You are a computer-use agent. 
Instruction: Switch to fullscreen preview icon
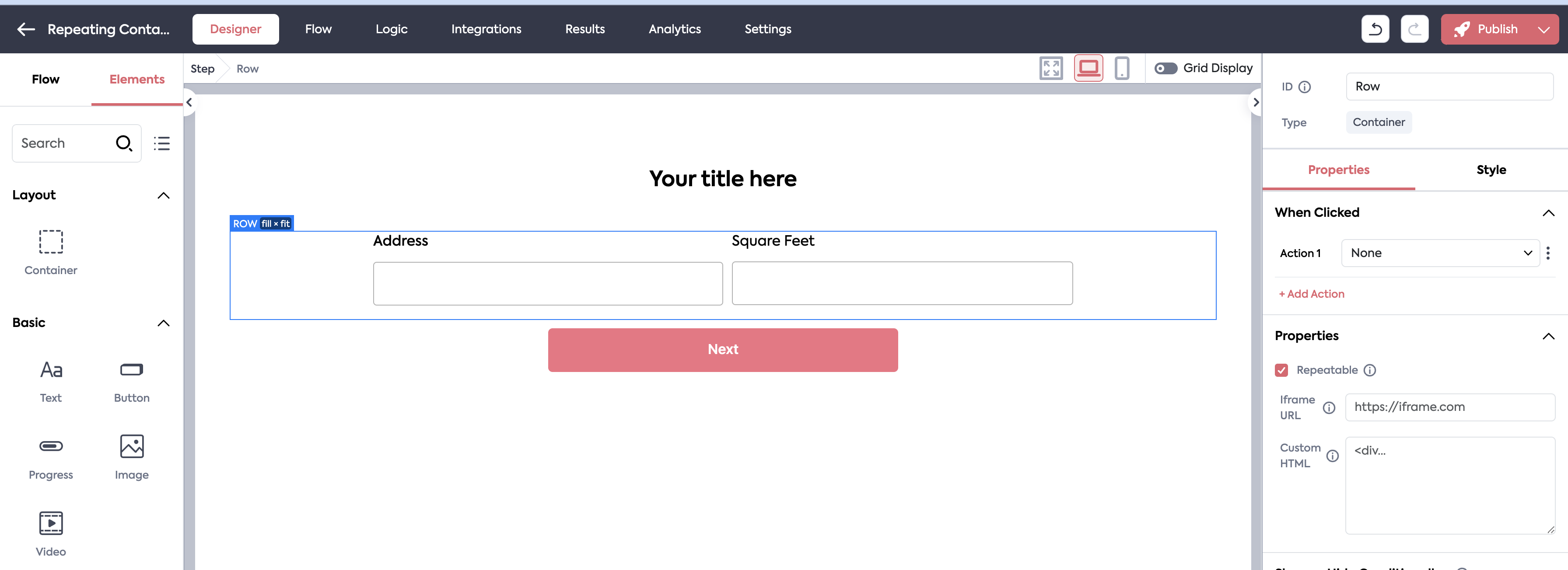pyautogui.click(x=1050, y=69)
